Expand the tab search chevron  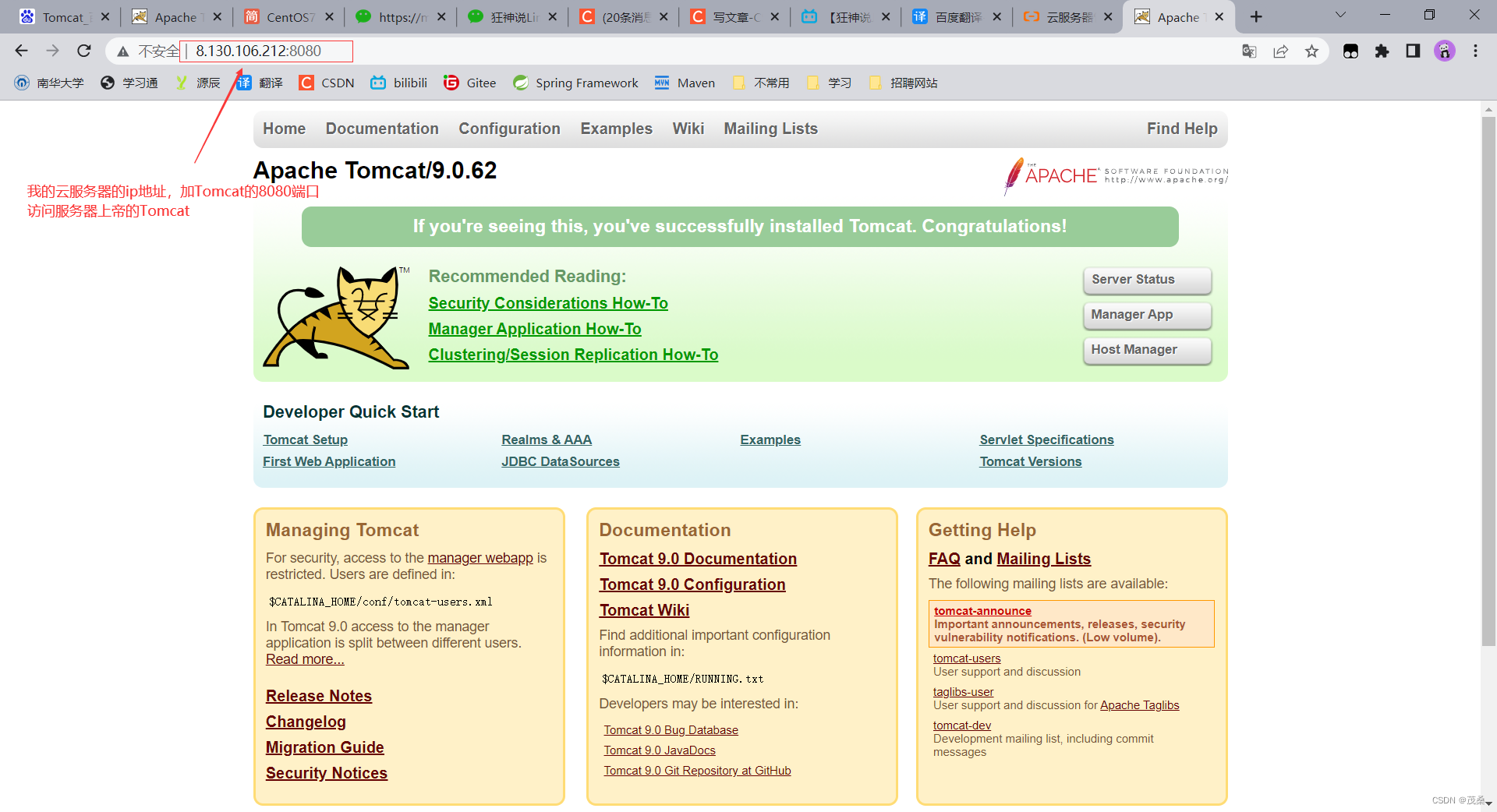[1340, 15]
